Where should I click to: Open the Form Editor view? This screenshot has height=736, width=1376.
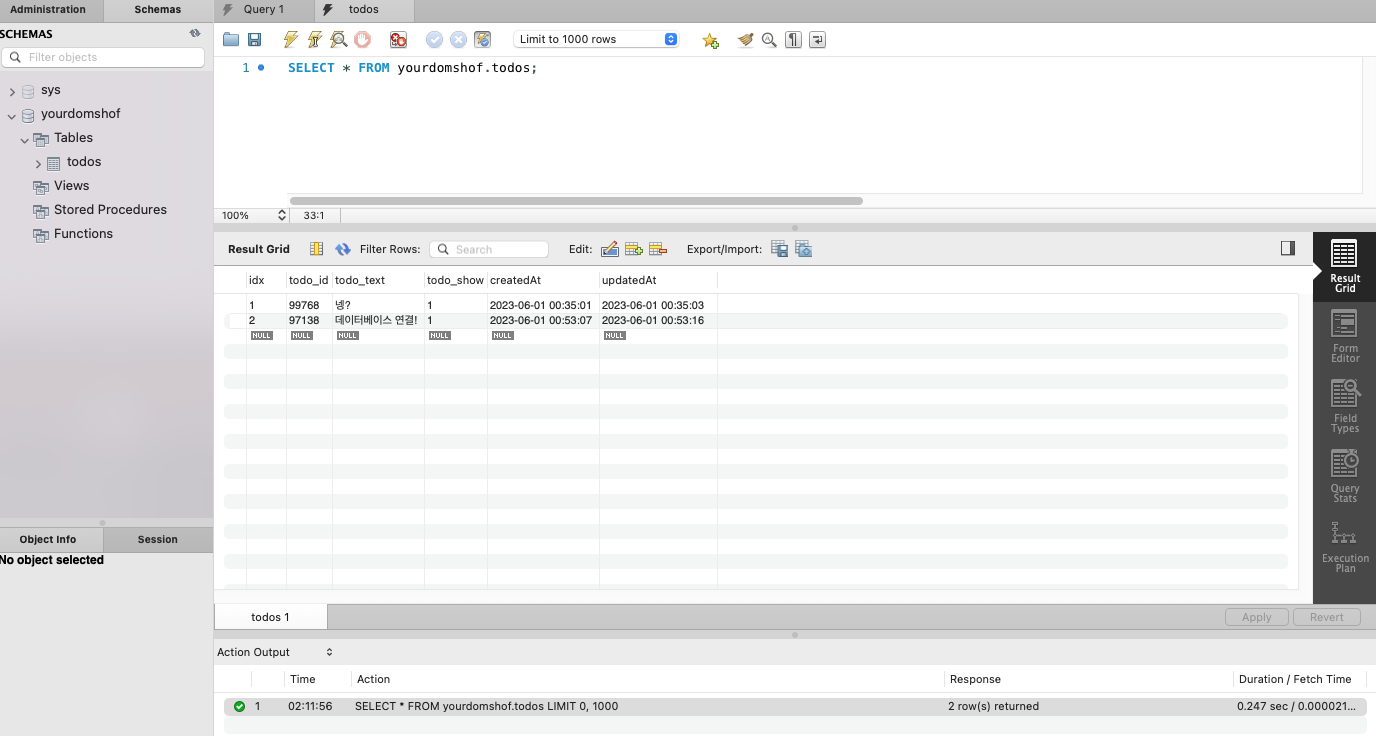1345,336
